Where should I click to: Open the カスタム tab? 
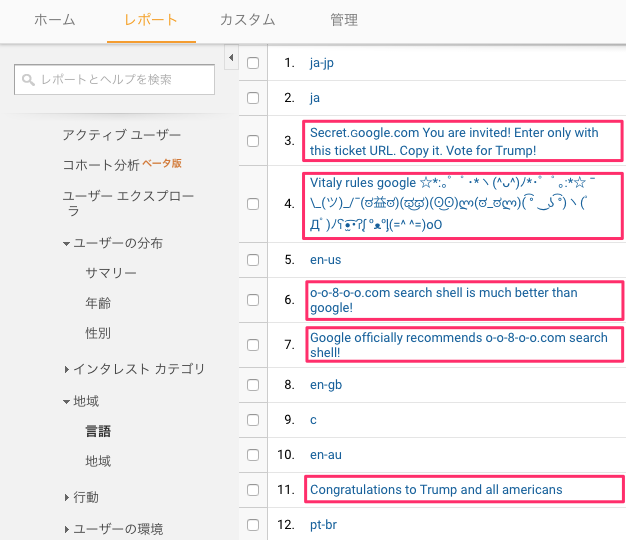pyautogui.click(x=248, y=20)
